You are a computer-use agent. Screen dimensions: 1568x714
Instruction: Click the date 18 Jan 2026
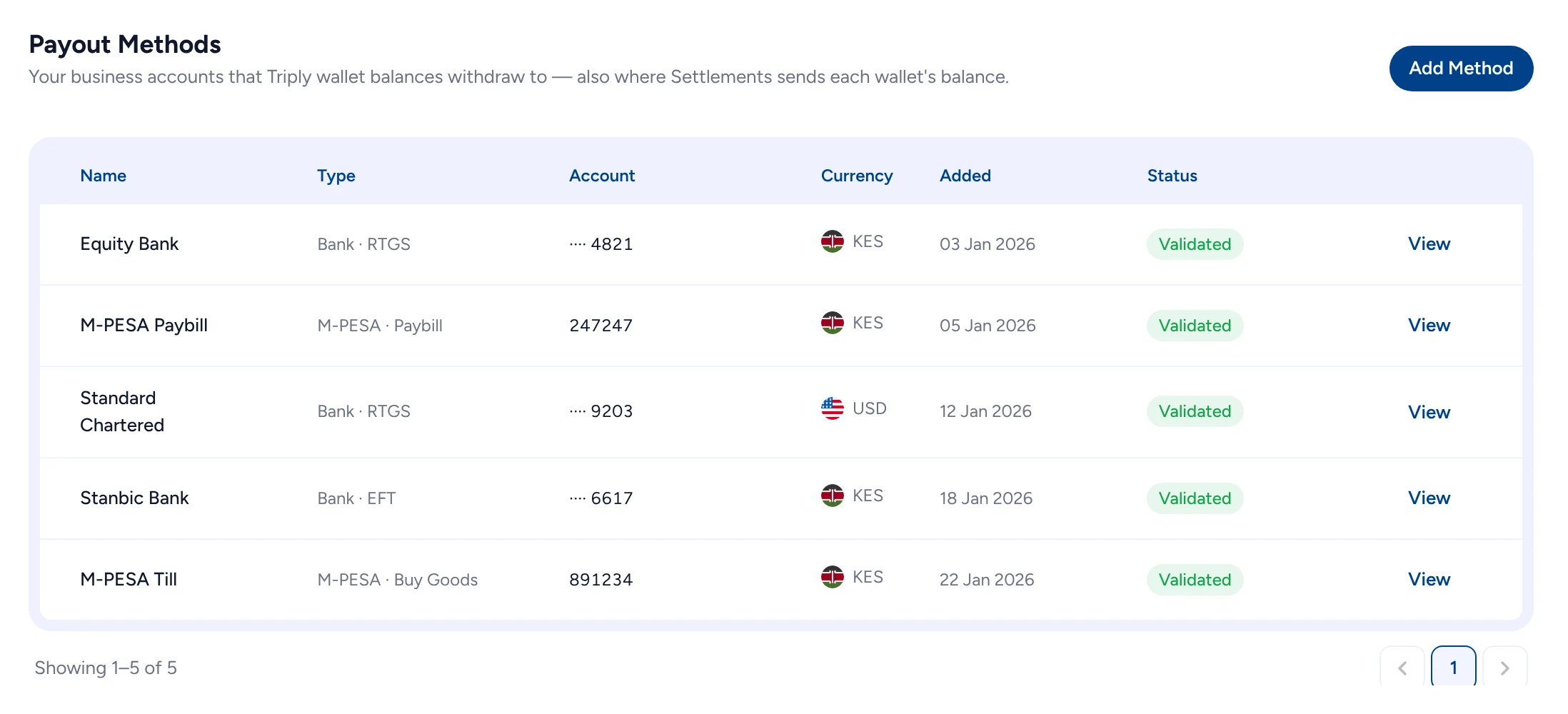click(x=986, y=498)
